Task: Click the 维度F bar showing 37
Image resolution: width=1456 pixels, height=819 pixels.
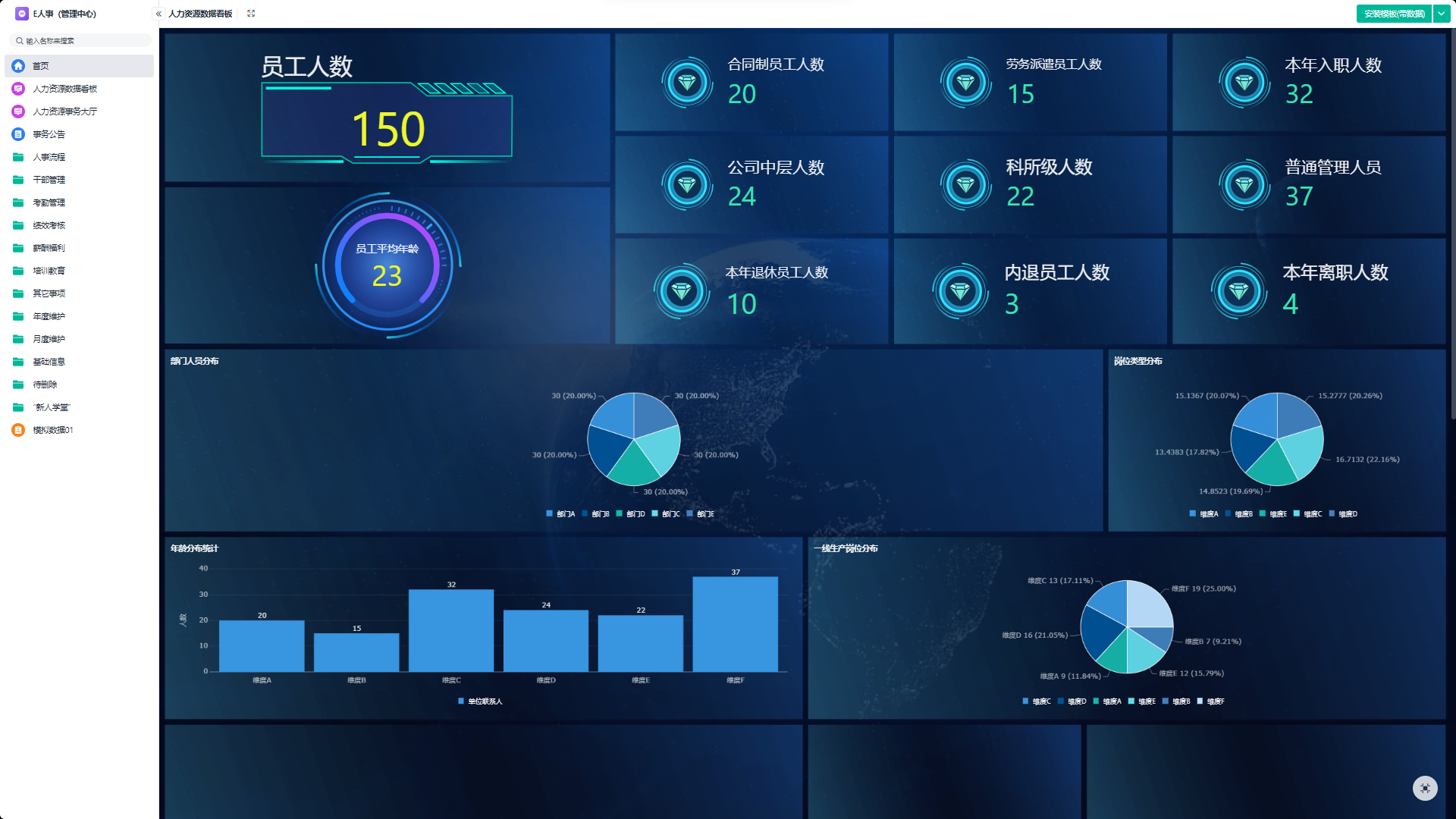Action: tap(735, 623)
